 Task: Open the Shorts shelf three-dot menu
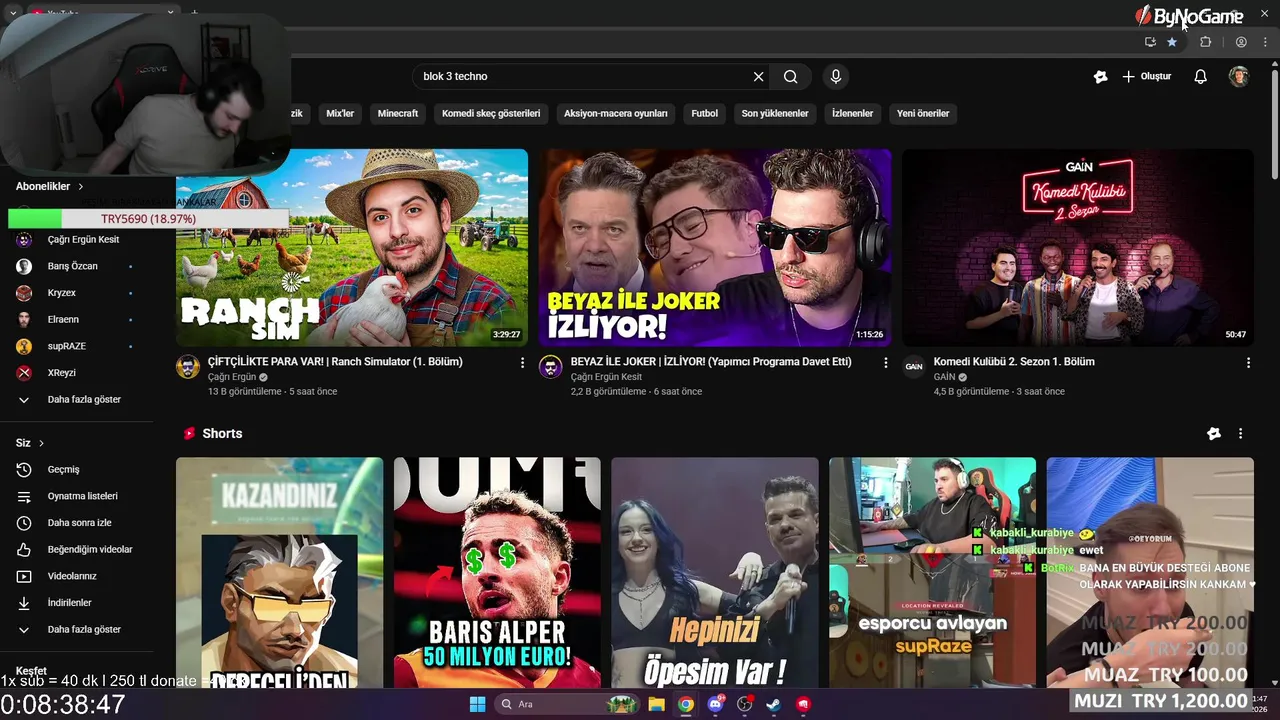pyautogui.click(x=1241, y=434)
